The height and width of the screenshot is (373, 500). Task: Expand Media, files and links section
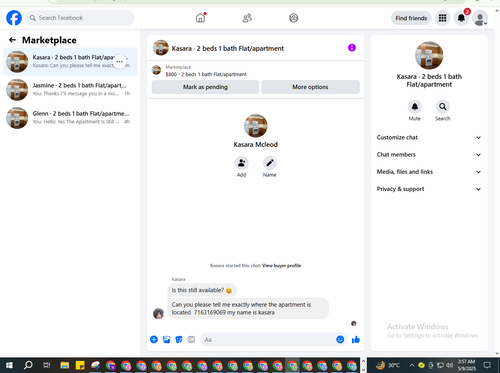[429, 172]
